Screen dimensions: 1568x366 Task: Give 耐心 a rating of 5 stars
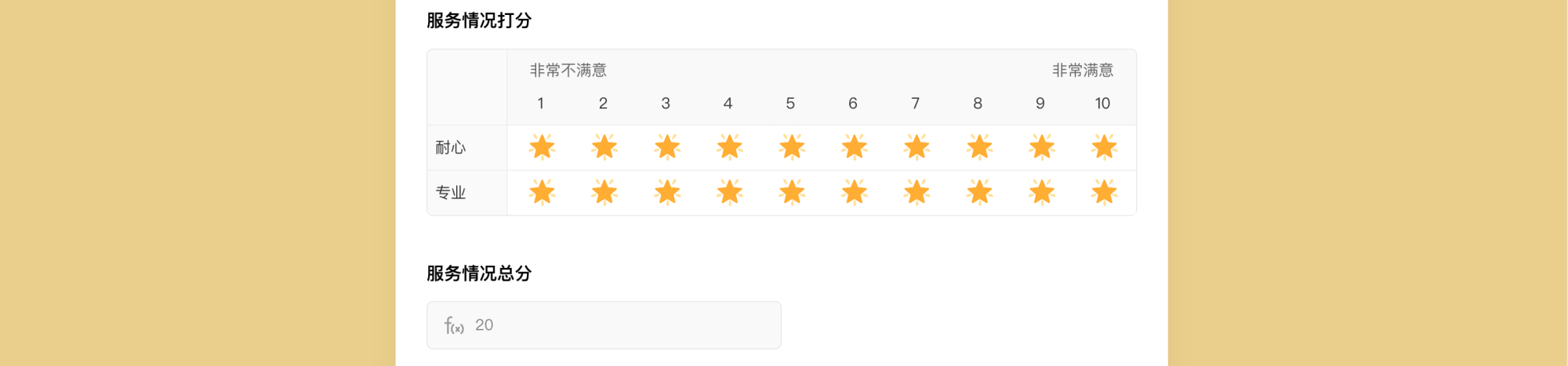coord(792,147)
